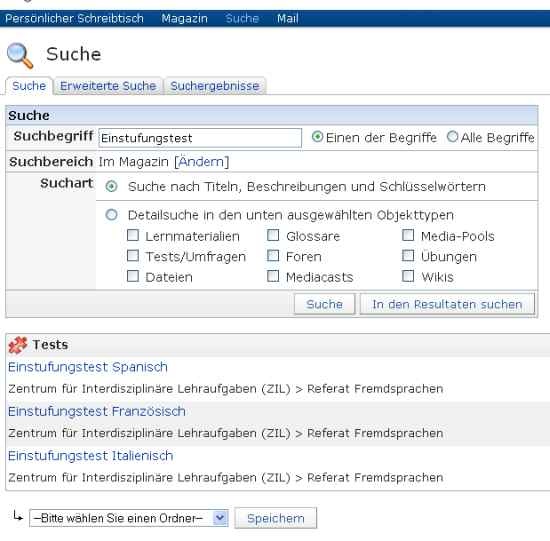550x541 pixels.
Task: Click the magnifying glass Suche icon
Action: pos(20,55)
